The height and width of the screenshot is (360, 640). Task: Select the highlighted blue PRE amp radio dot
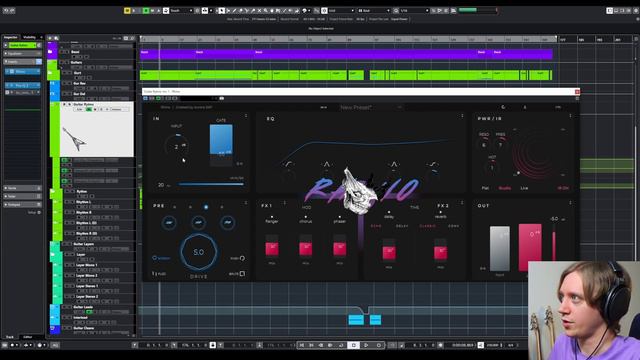click(206, 207)
